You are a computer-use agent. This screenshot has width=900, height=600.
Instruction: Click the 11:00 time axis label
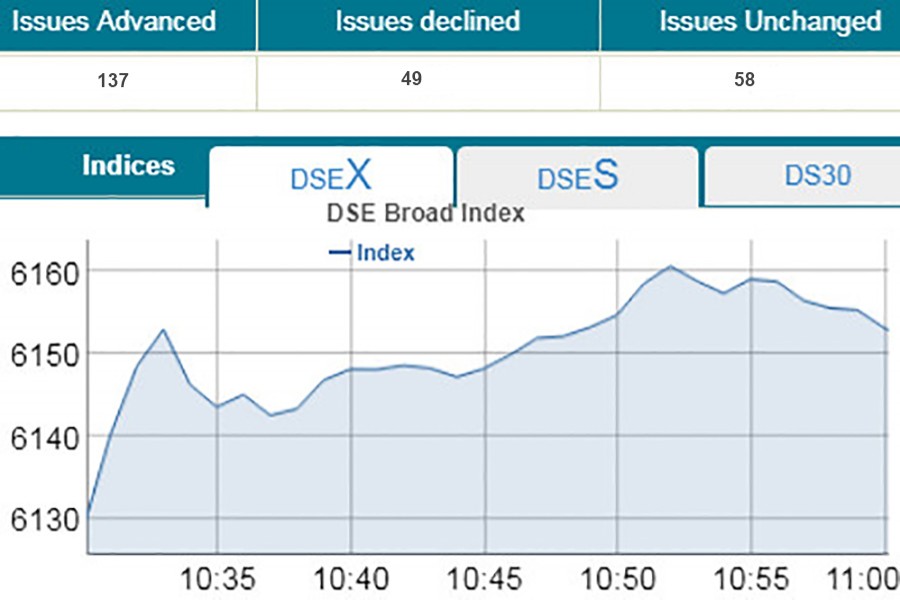[x=866, y=578]
